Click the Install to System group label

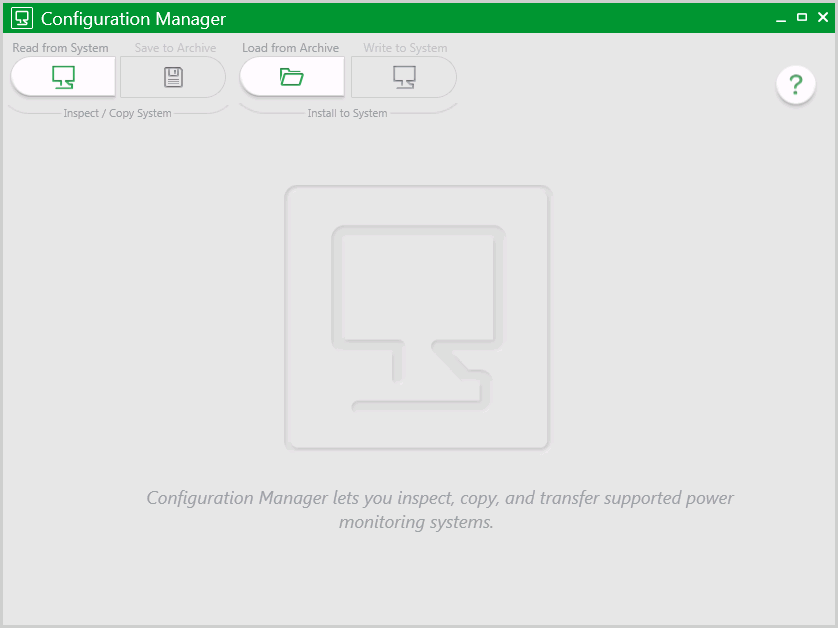347,113
